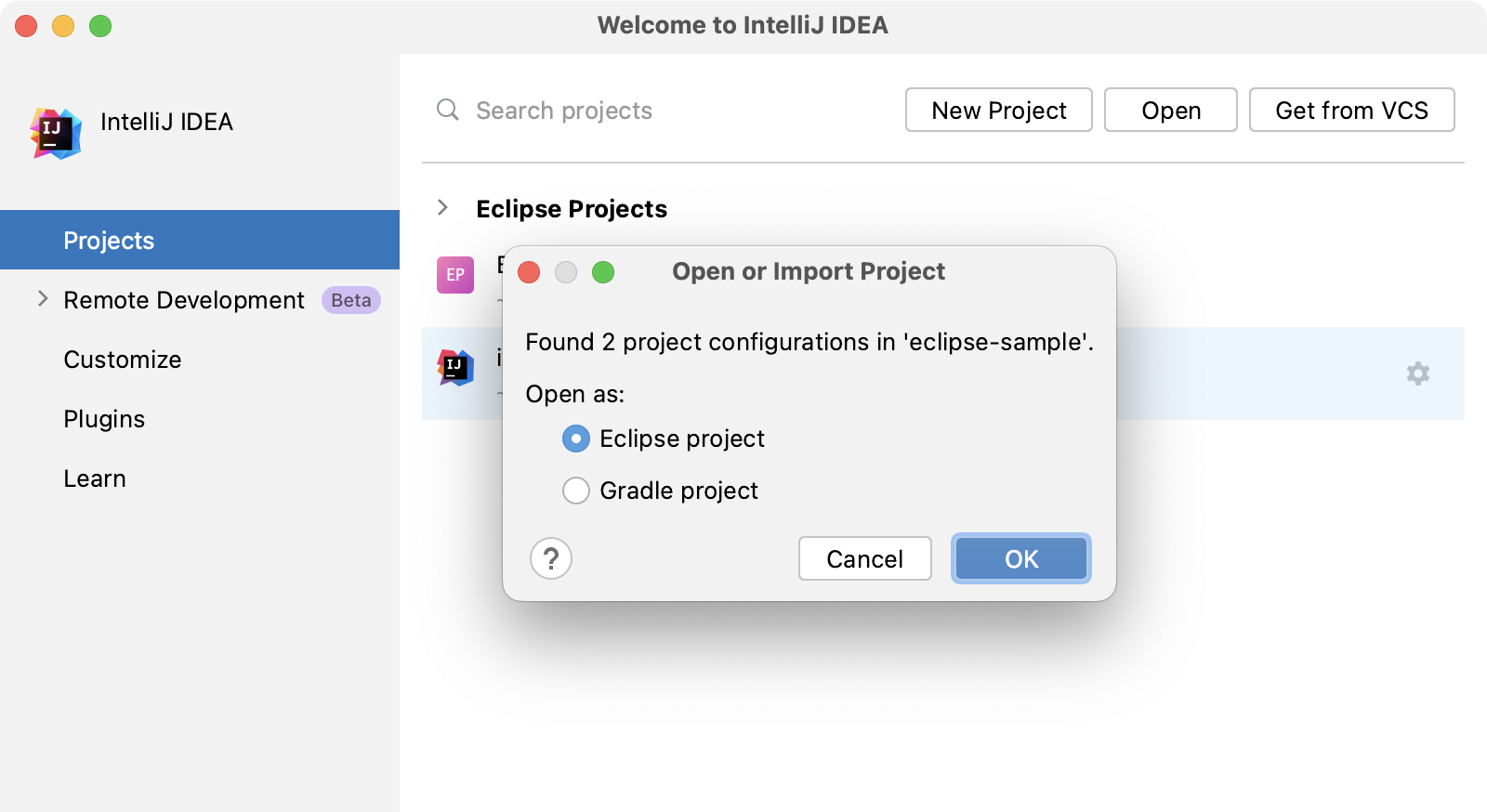Confirm the dialog with OK
The width and height of the screenshot is (1487, 812).
click(x=1020, y=559)
